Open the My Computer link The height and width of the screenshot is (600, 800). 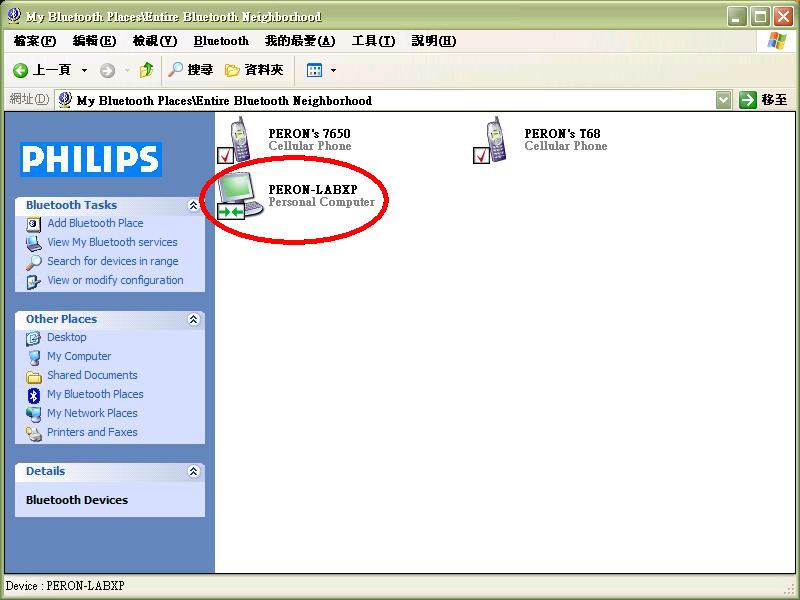pyautogui.click(x=79, y=356)
